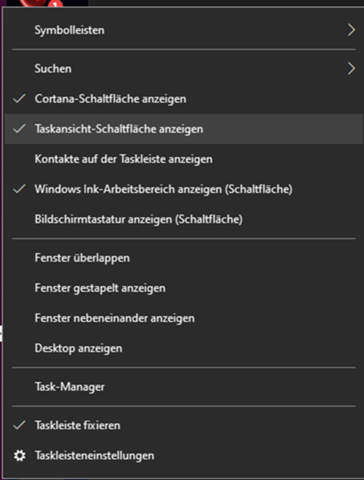The image size is (364, 480).
Task: Click the checkmark next to Windows Ink-Arbeitsbereich
Action: coord(19,189)
